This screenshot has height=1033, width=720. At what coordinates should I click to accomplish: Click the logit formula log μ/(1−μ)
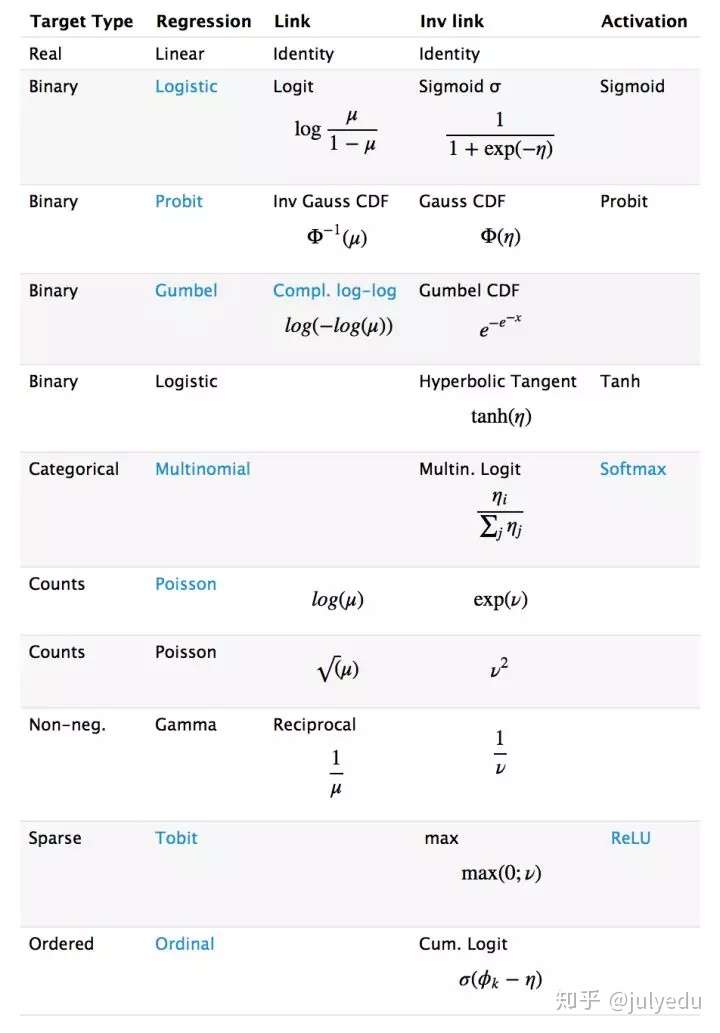tap(336, 132)
